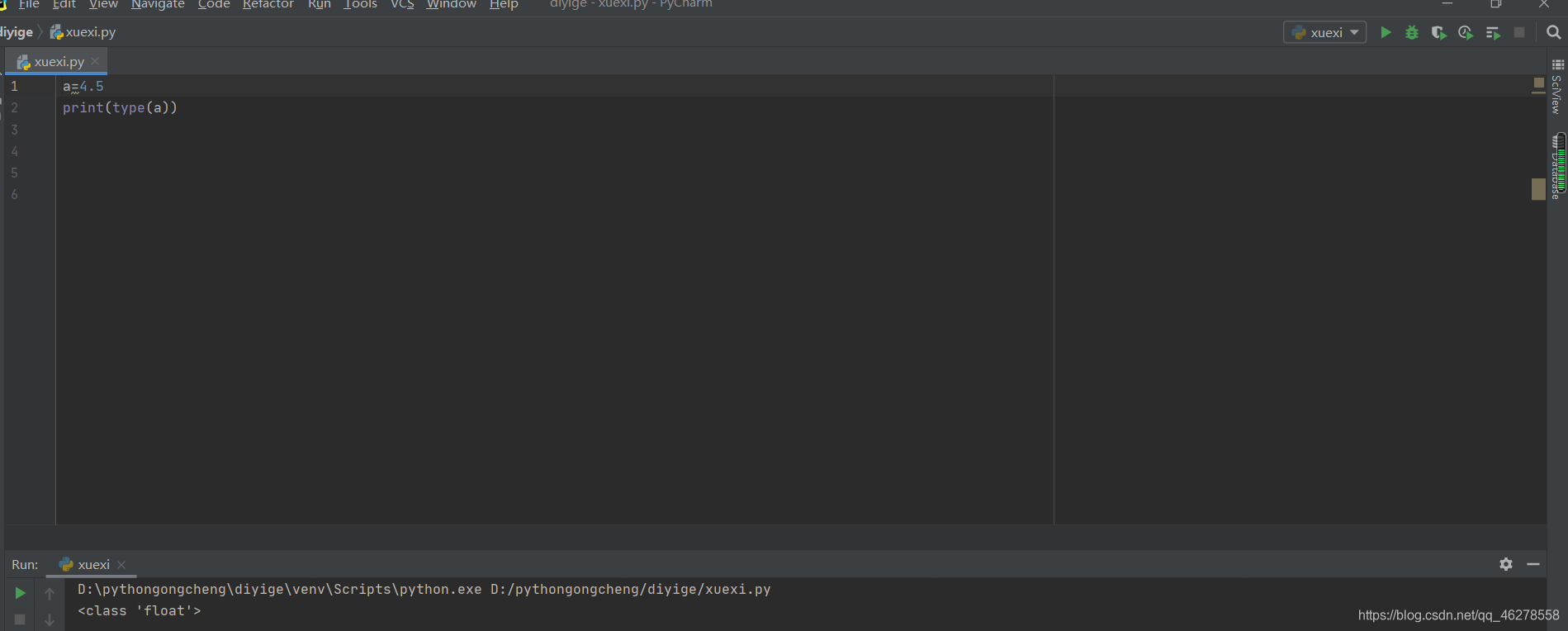Image resolution: width=1568 pixels, height=631 pixels.
Task: Select the xuexi.py editor tab
Action: point(56,61)
